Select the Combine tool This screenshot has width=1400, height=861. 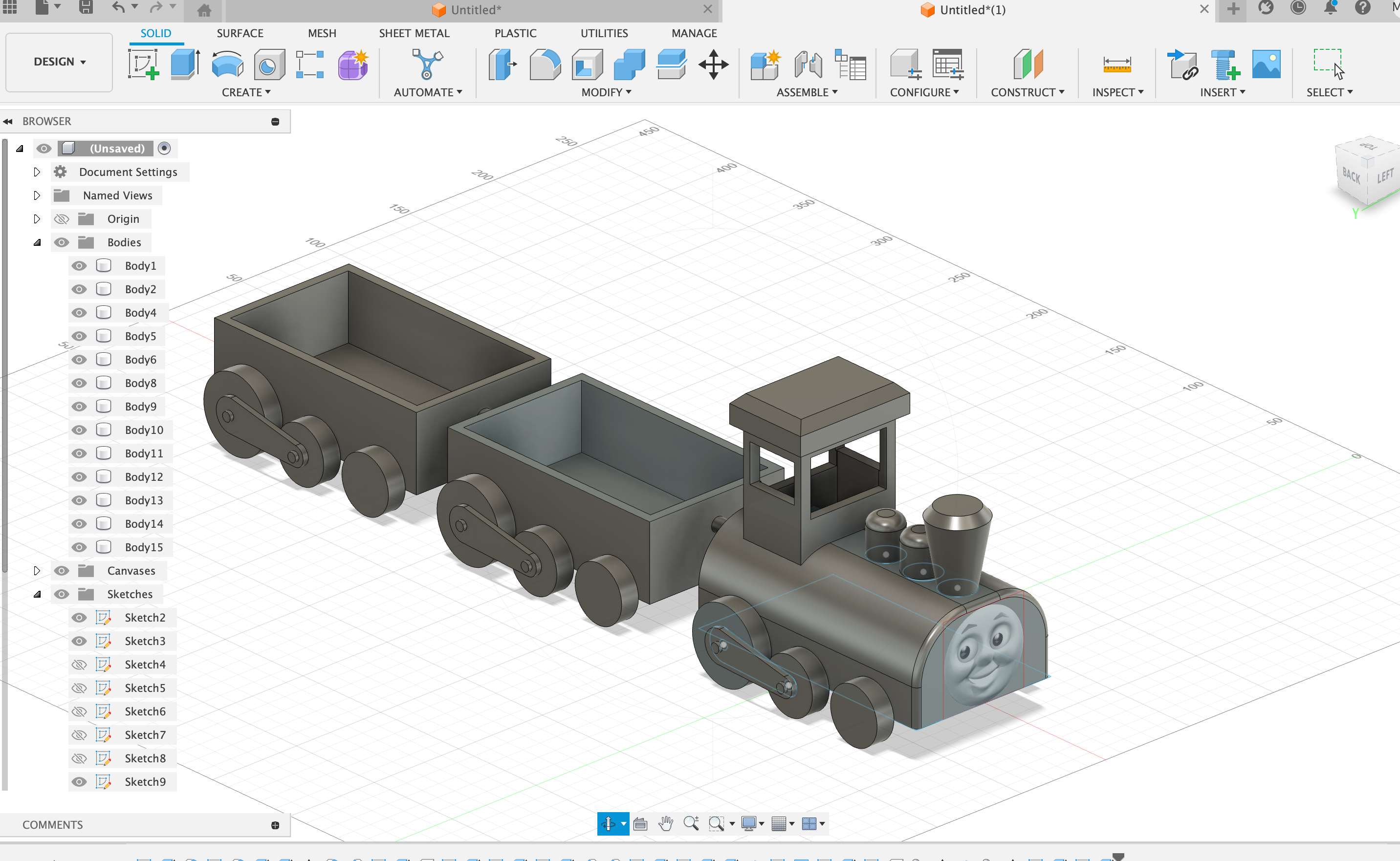coord(630,64)
